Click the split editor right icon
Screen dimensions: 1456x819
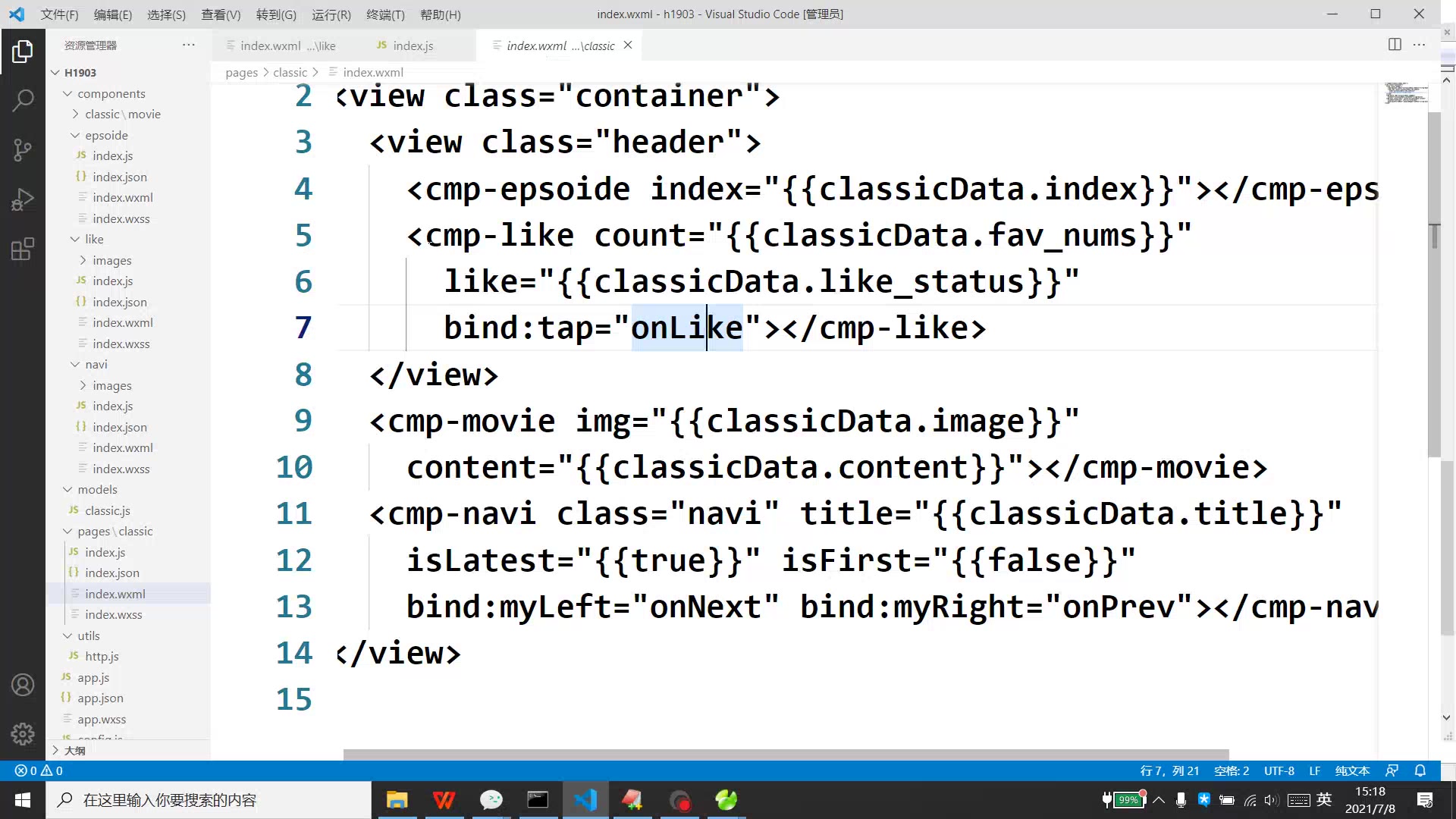(1394, 45)
